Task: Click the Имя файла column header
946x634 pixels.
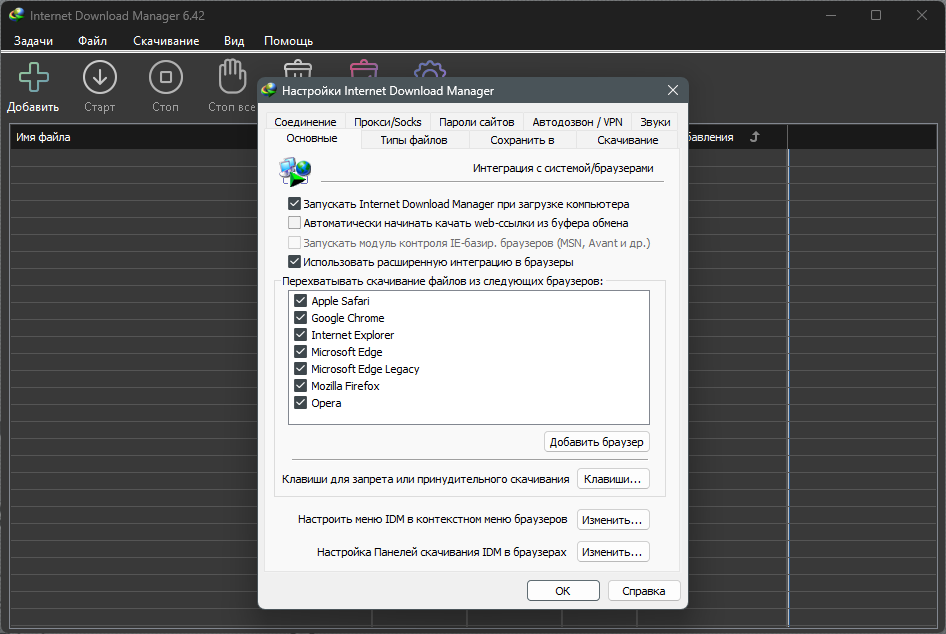Action: point(42,138)
